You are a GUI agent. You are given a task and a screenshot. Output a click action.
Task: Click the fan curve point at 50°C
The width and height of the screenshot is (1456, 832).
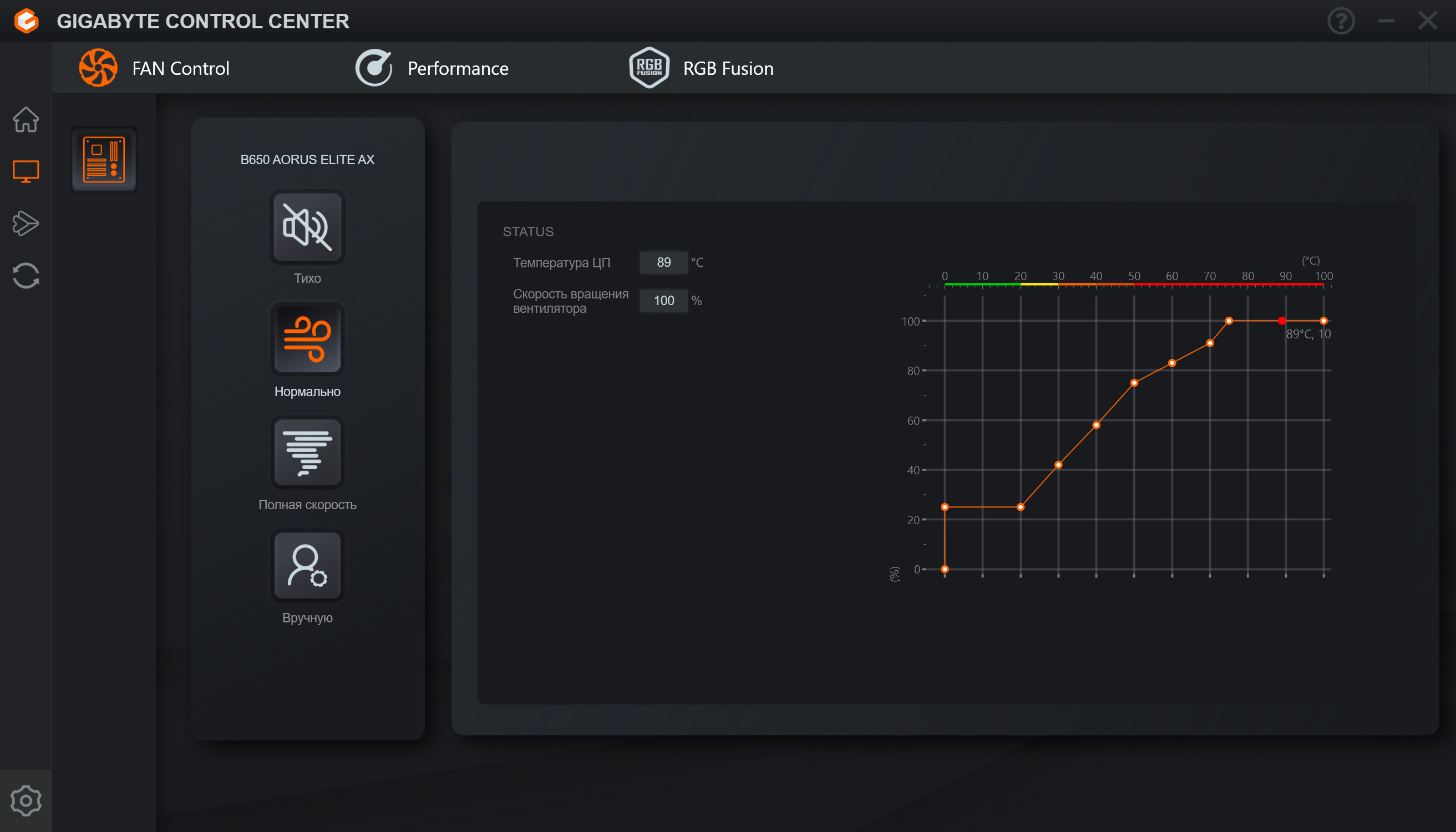[x=1134, y=383]
